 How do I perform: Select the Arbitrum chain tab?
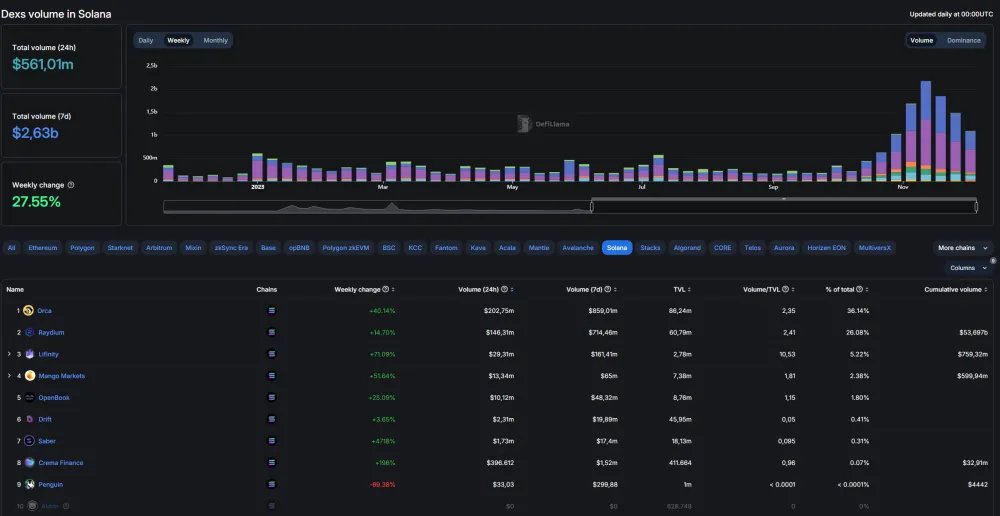click(159, 247)
